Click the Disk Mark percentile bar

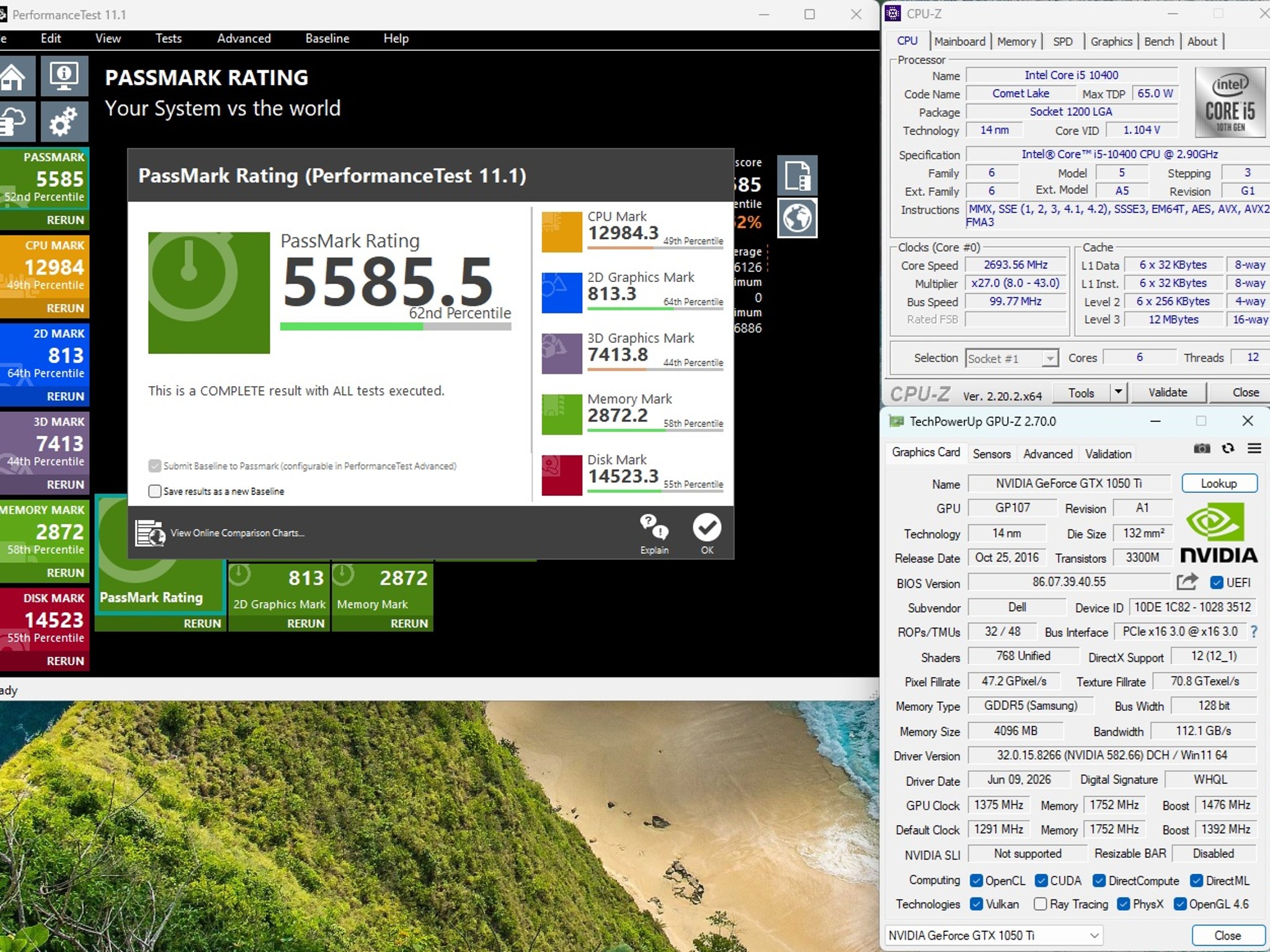click(x=655, y=491)
